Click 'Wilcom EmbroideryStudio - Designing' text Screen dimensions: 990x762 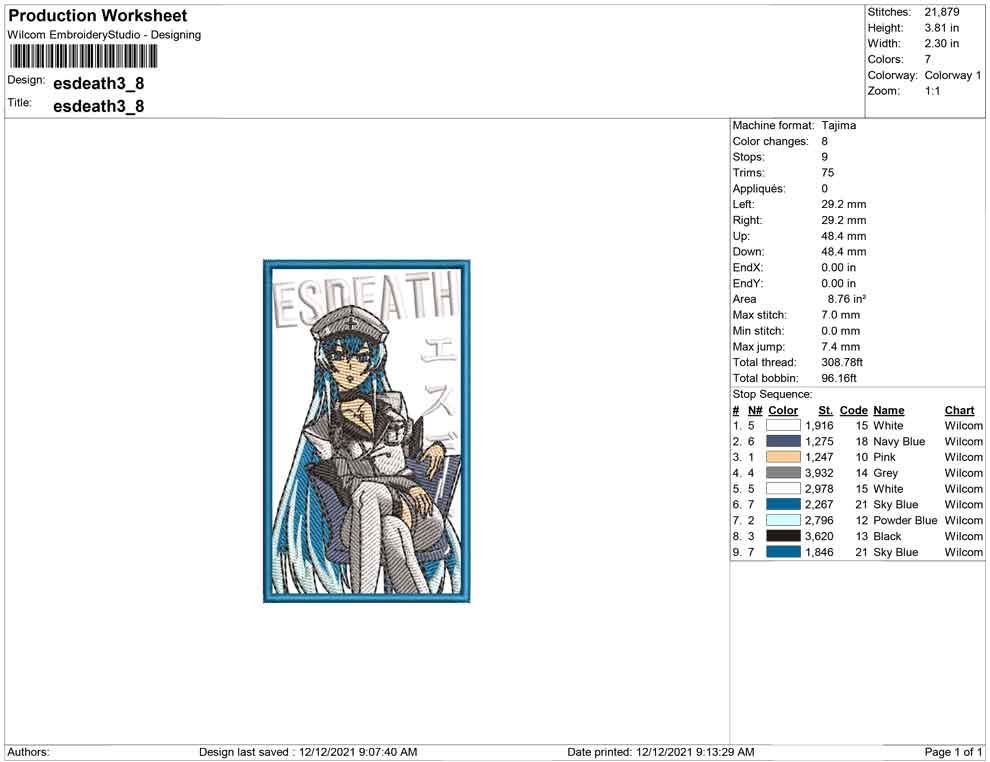(x=104, y=35)
